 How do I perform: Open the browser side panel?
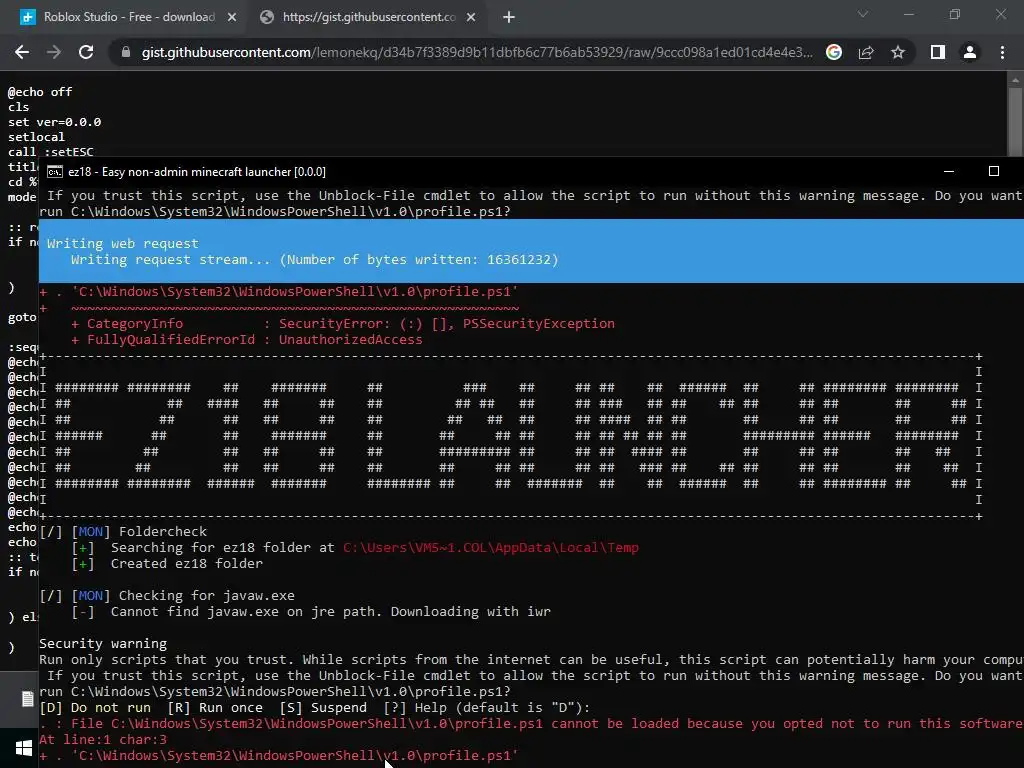point(938,52)
